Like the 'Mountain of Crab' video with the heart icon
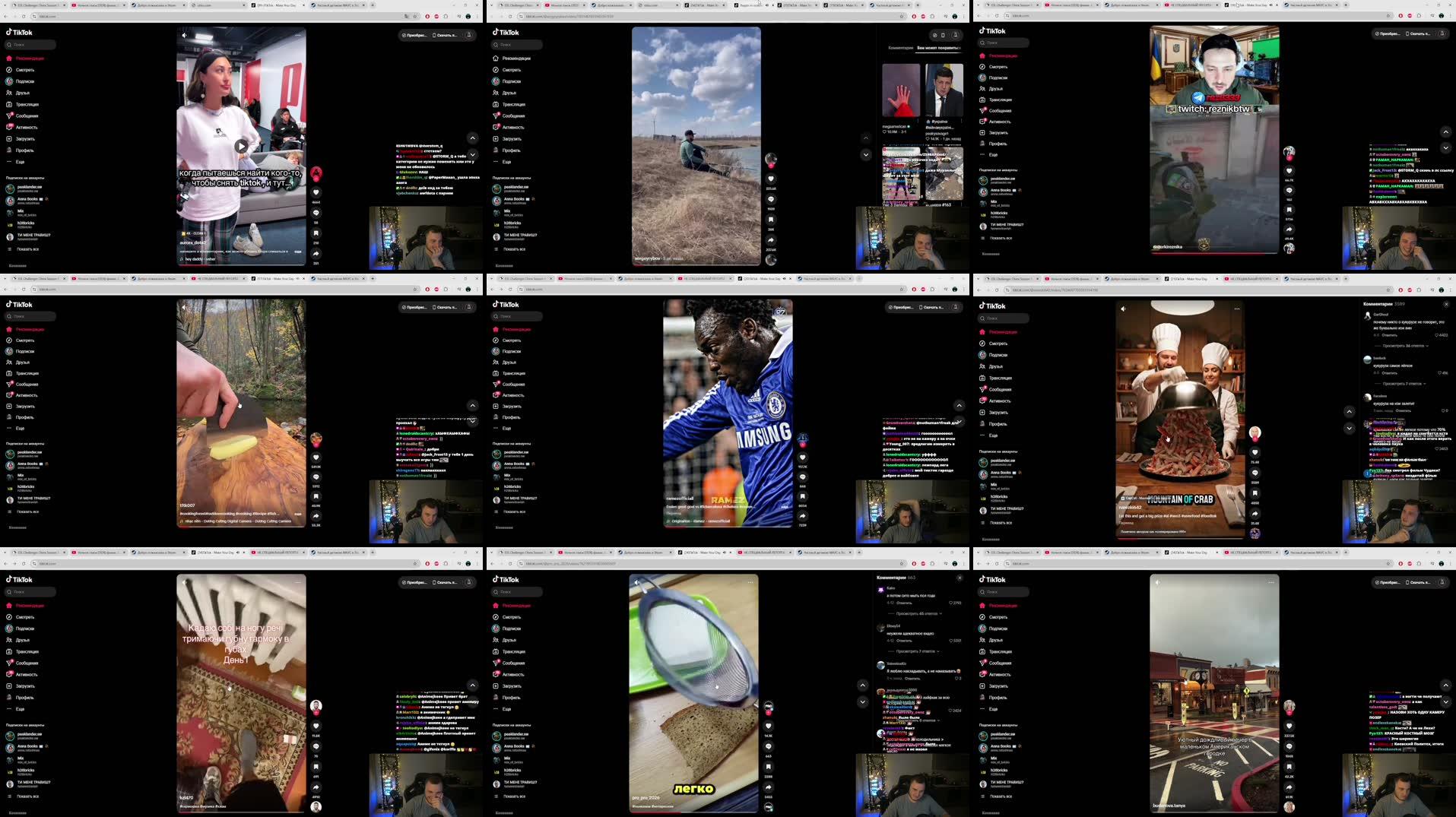Screen dimensions: 1456x817 (1255, 452)
